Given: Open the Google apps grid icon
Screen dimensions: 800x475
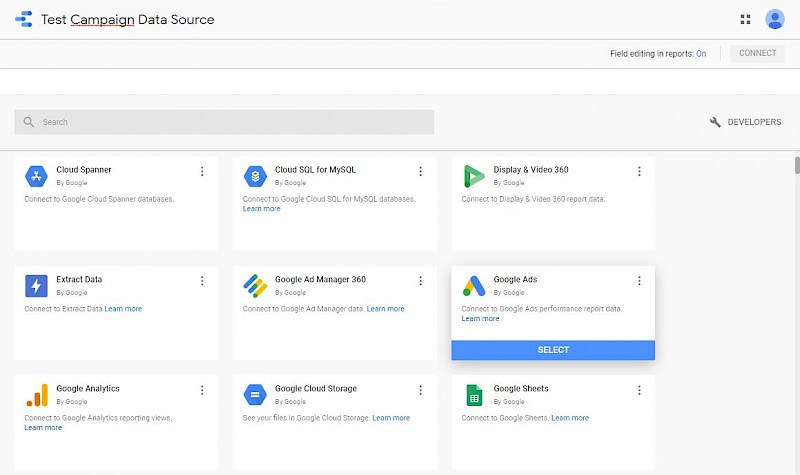Looking at the screenshot, I should pos(745,19).
